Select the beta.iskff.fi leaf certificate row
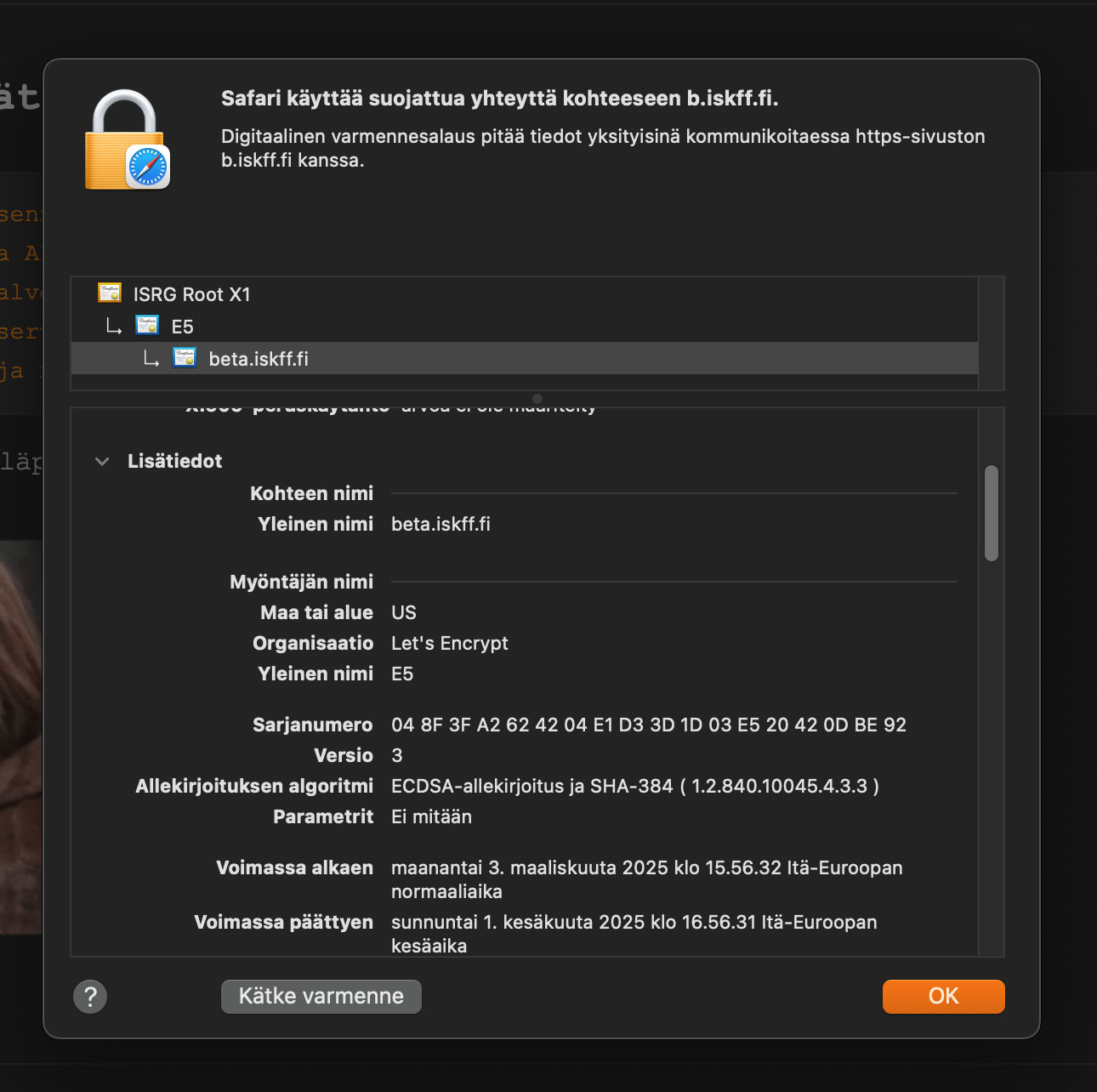 (x=259, y=359)
